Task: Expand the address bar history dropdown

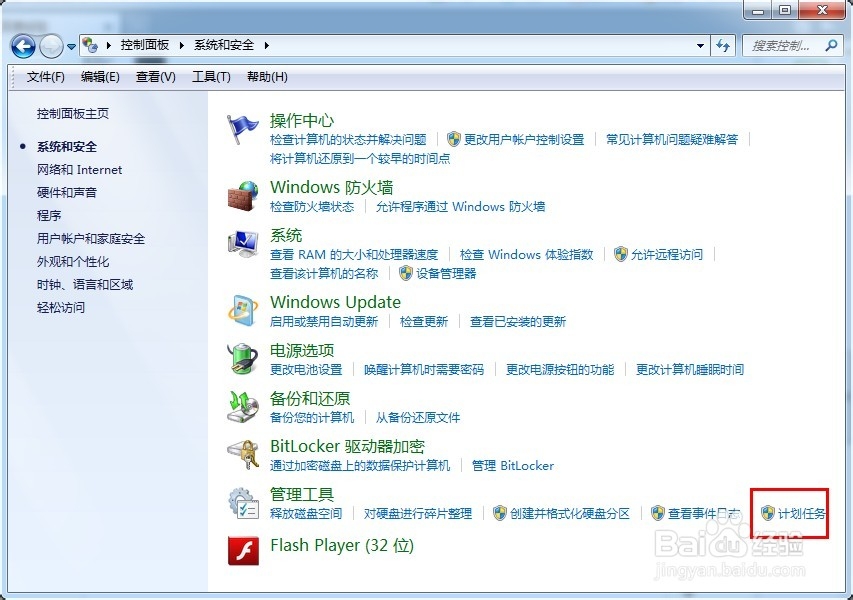Action: coord(701,46)
